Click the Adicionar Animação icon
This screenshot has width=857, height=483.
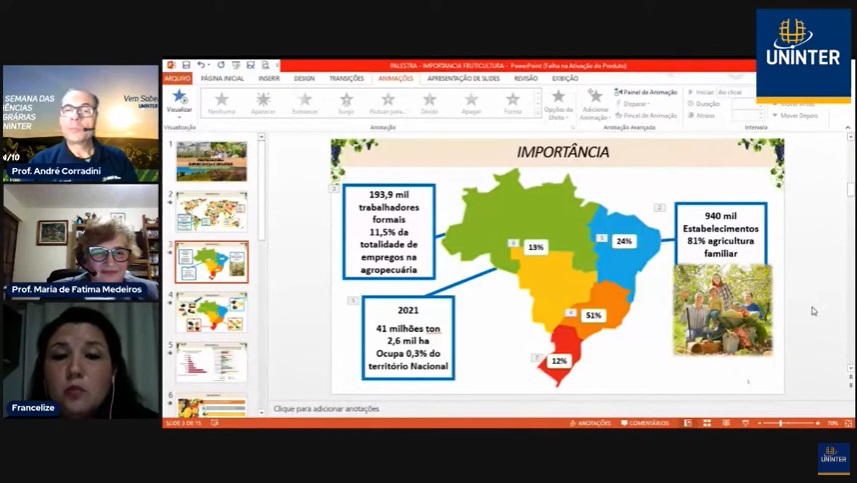tap(595, 102)
